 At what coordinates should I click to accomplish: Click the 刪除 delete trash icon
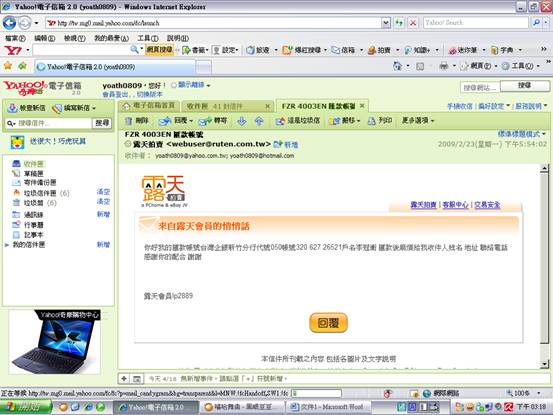pyautogui.click(x=129, y=121)
